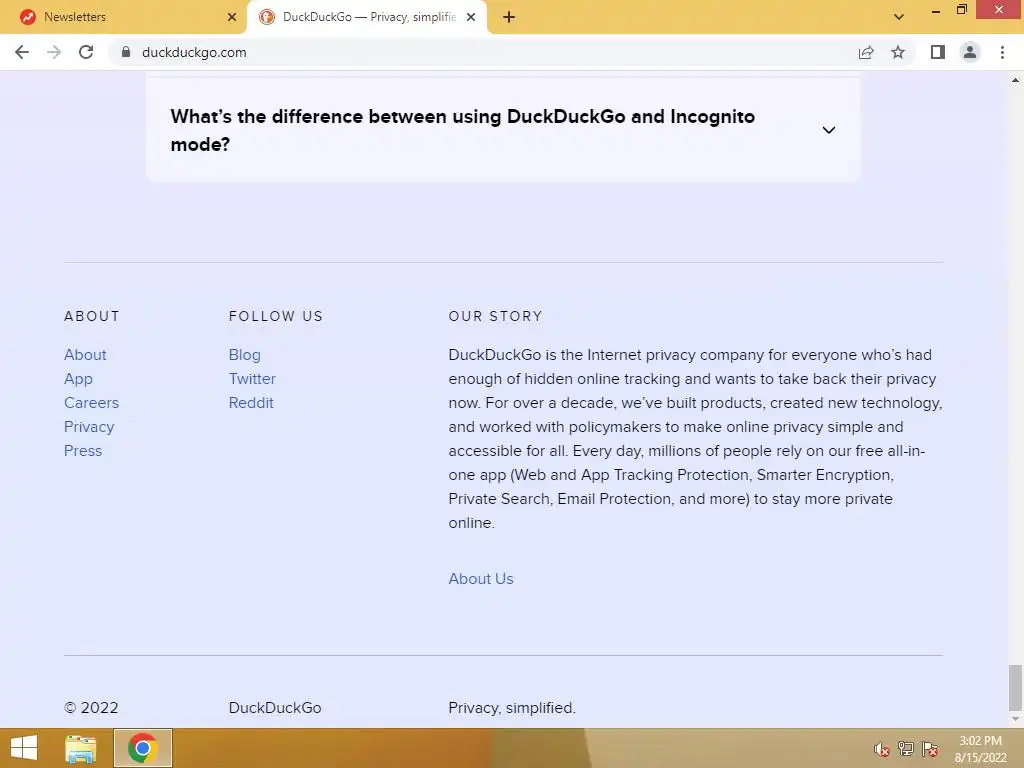Screen dimensions: 1024x768
Task: Toggle Chrome side panel
Action: [x=938, y=52]
